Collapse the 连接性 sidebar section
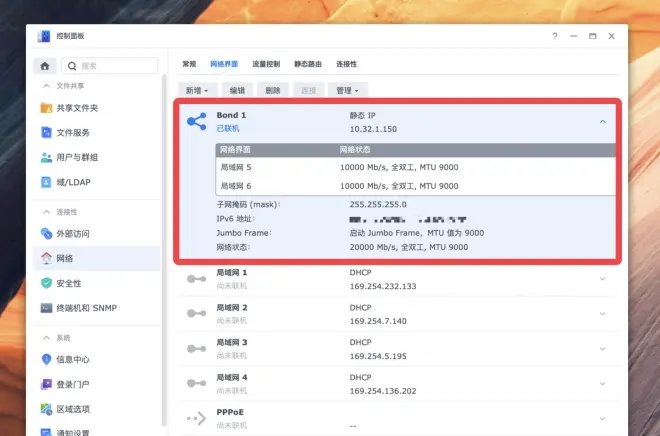The height and width of the screenshot is (436, 660). pyautogui.click(x=46, y=212)
